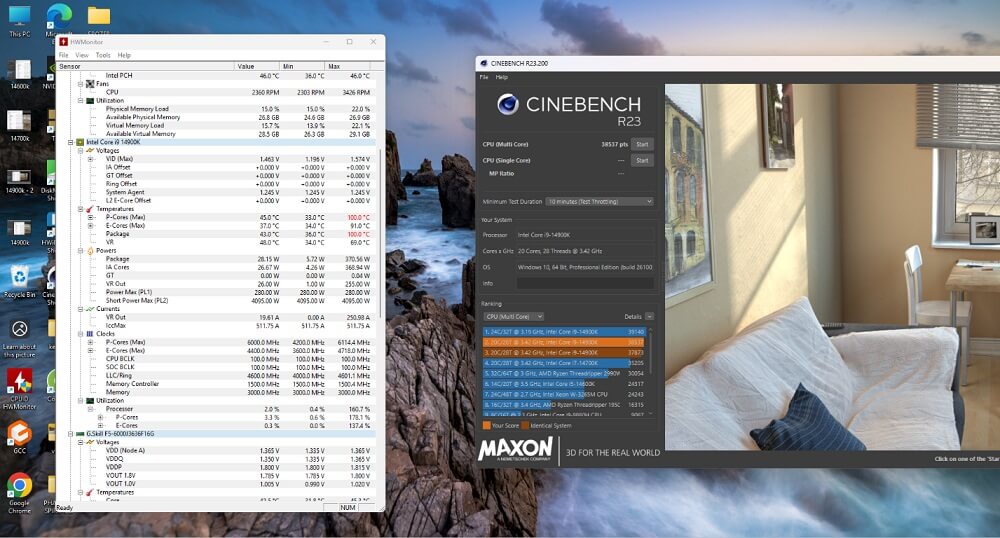The width and height of the screenshot is (1000, 538).
Task: Expand the P-Cores (Max) temperature entry
Action: (x=91, y=217)
